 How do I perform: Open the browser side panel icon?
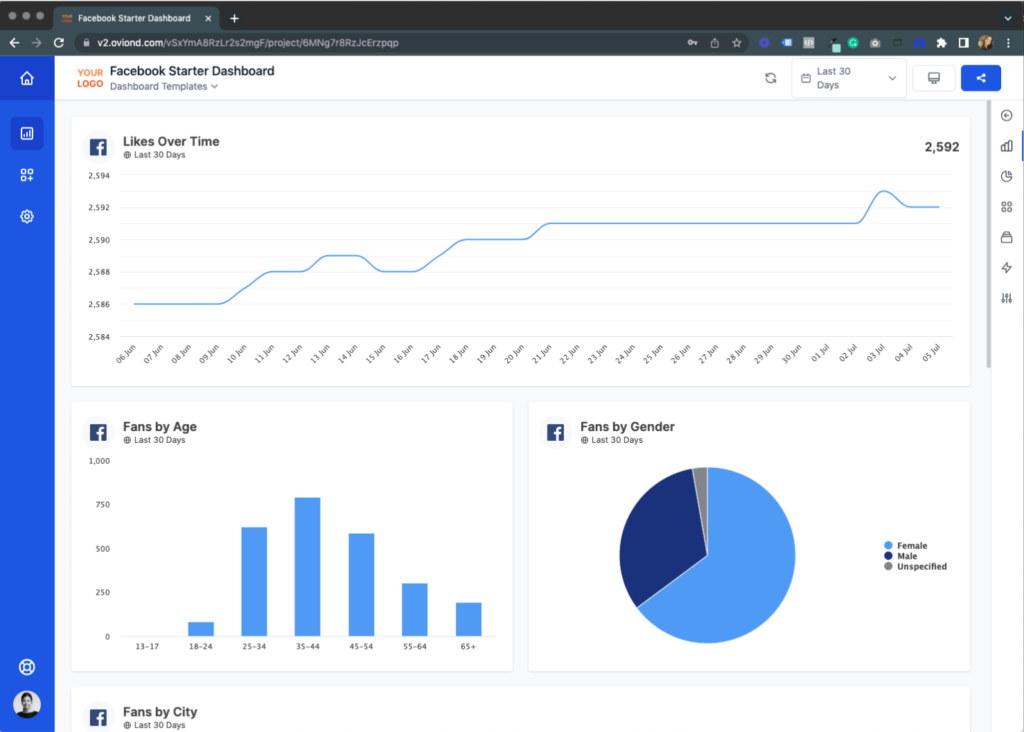coord(963,43)
